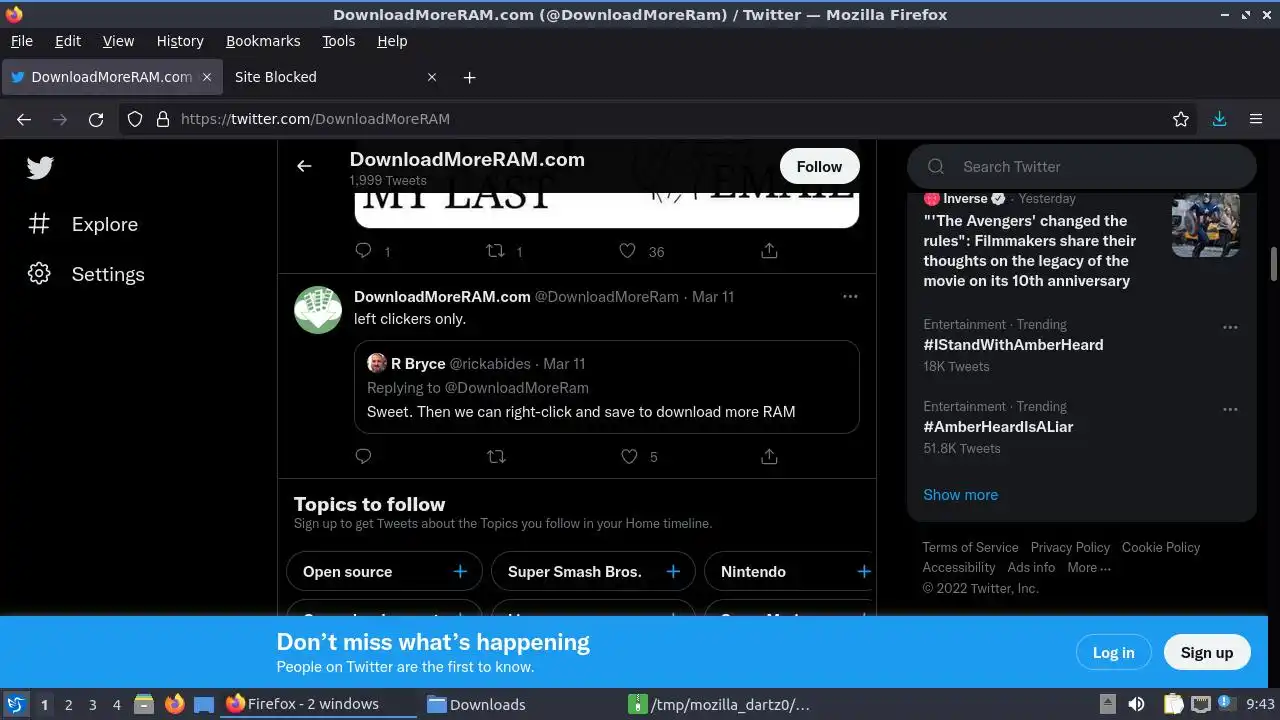Follow Super Smash Bros. topic plus icon
This screenshot has width=1280, height=720.
click(x=673, y=571)
